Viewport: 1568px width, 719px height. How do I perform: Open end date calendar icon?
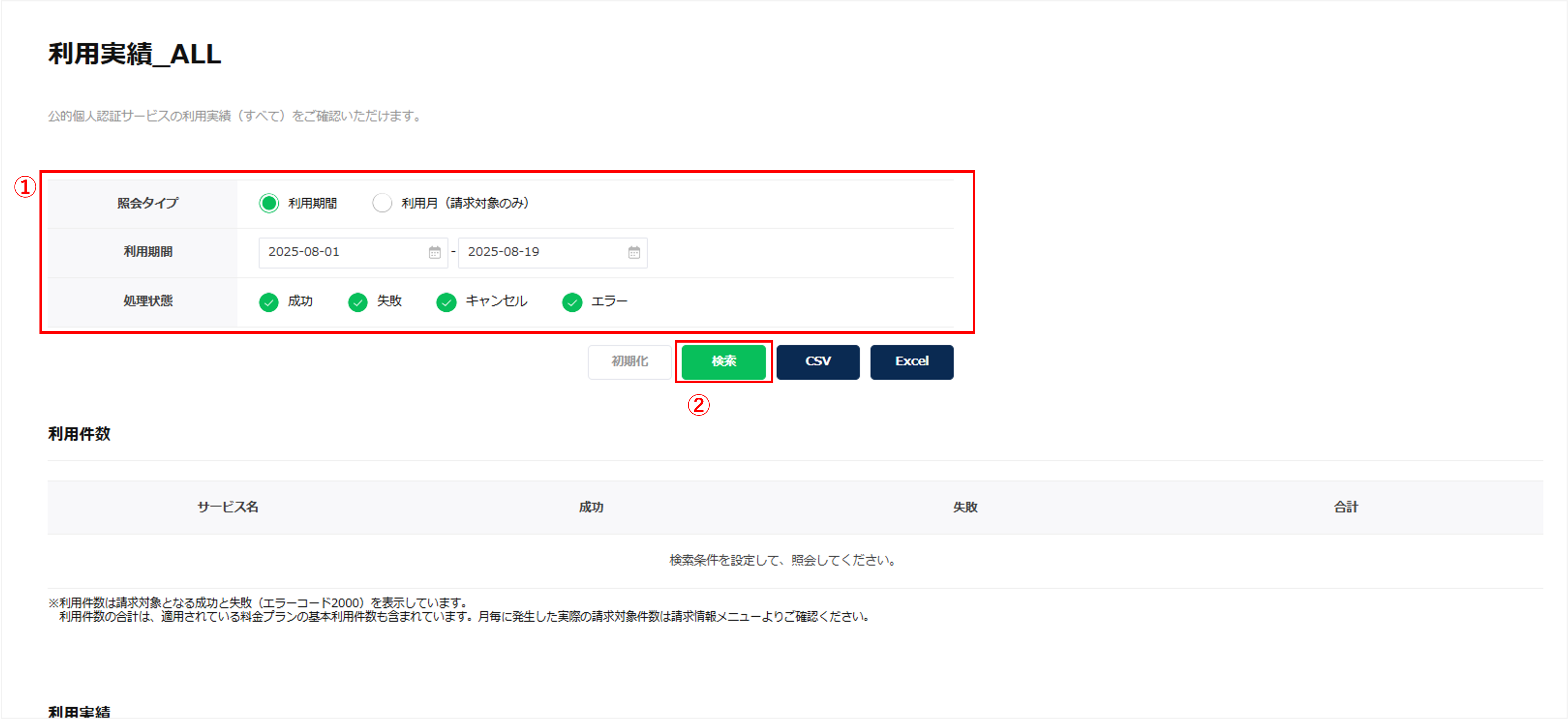point(634,252)
